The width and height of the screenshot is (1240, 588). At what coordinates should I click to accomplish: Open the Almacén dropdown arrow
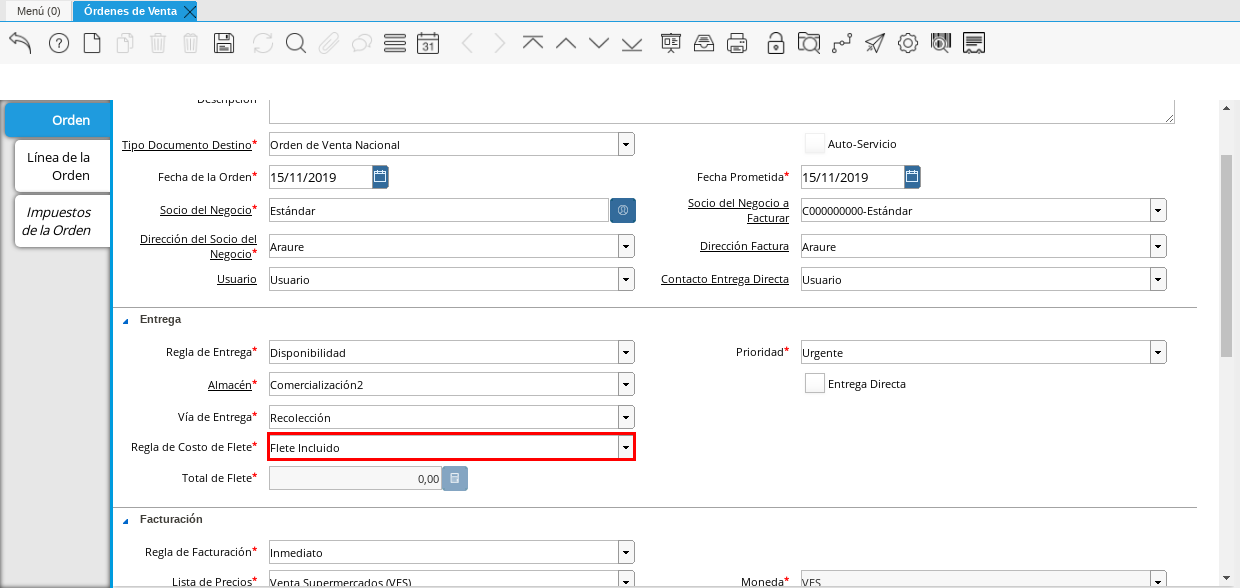[x=625, y=384]
